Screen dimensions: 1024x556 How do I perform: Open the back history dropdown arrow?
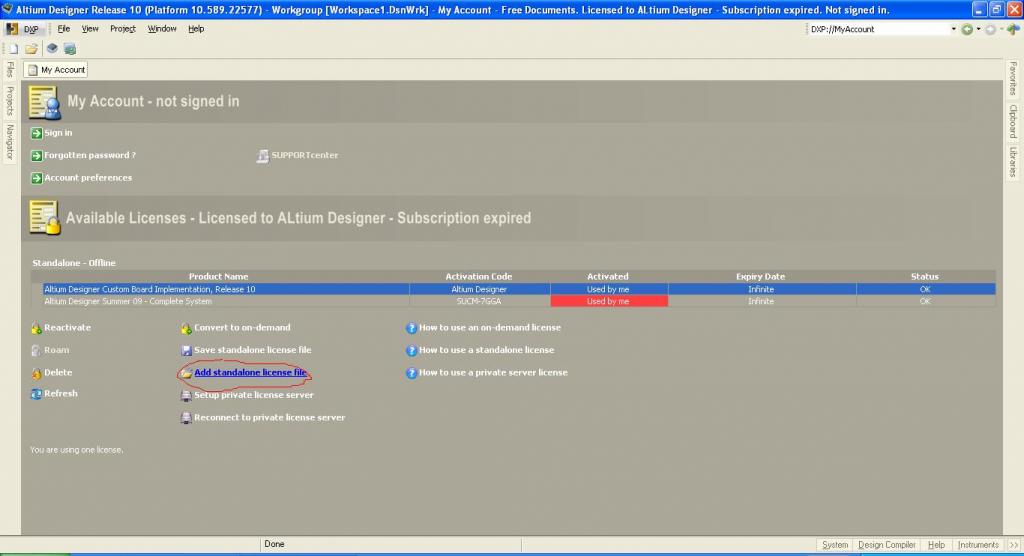click(978, 29)
